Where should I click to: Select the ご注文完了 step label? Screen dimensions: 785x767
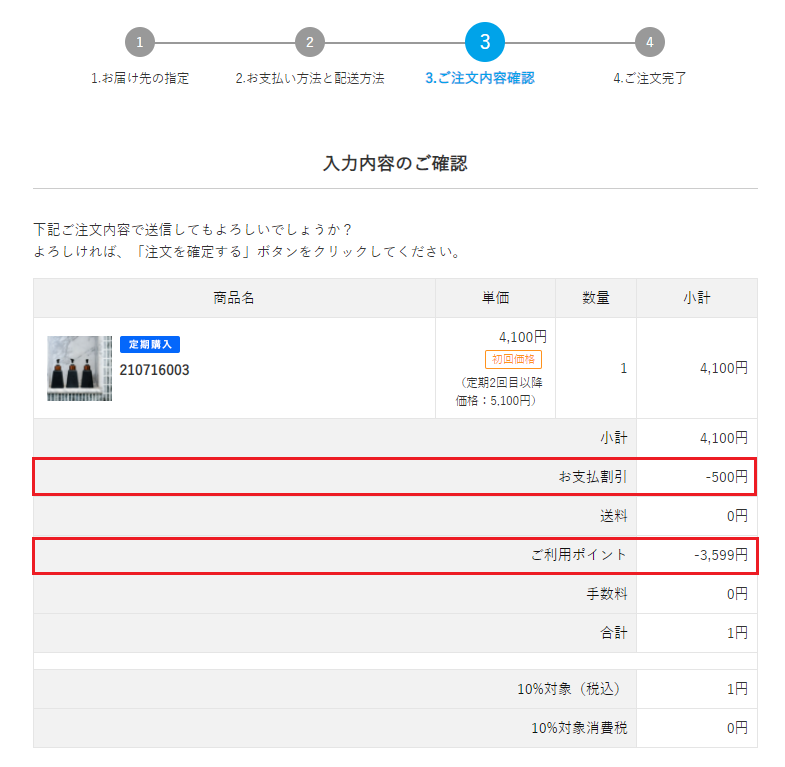click(x=650, y=78)
